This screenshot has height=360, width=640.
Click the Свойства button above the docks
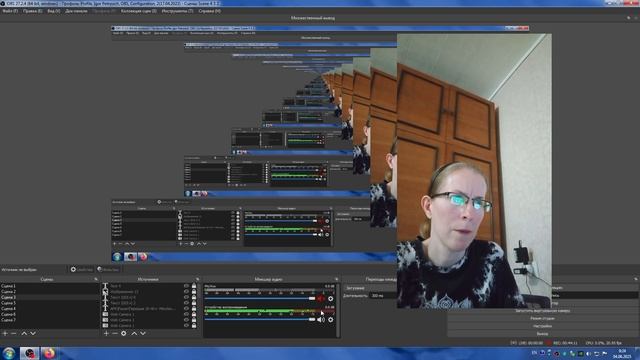[x=82, y=269]
